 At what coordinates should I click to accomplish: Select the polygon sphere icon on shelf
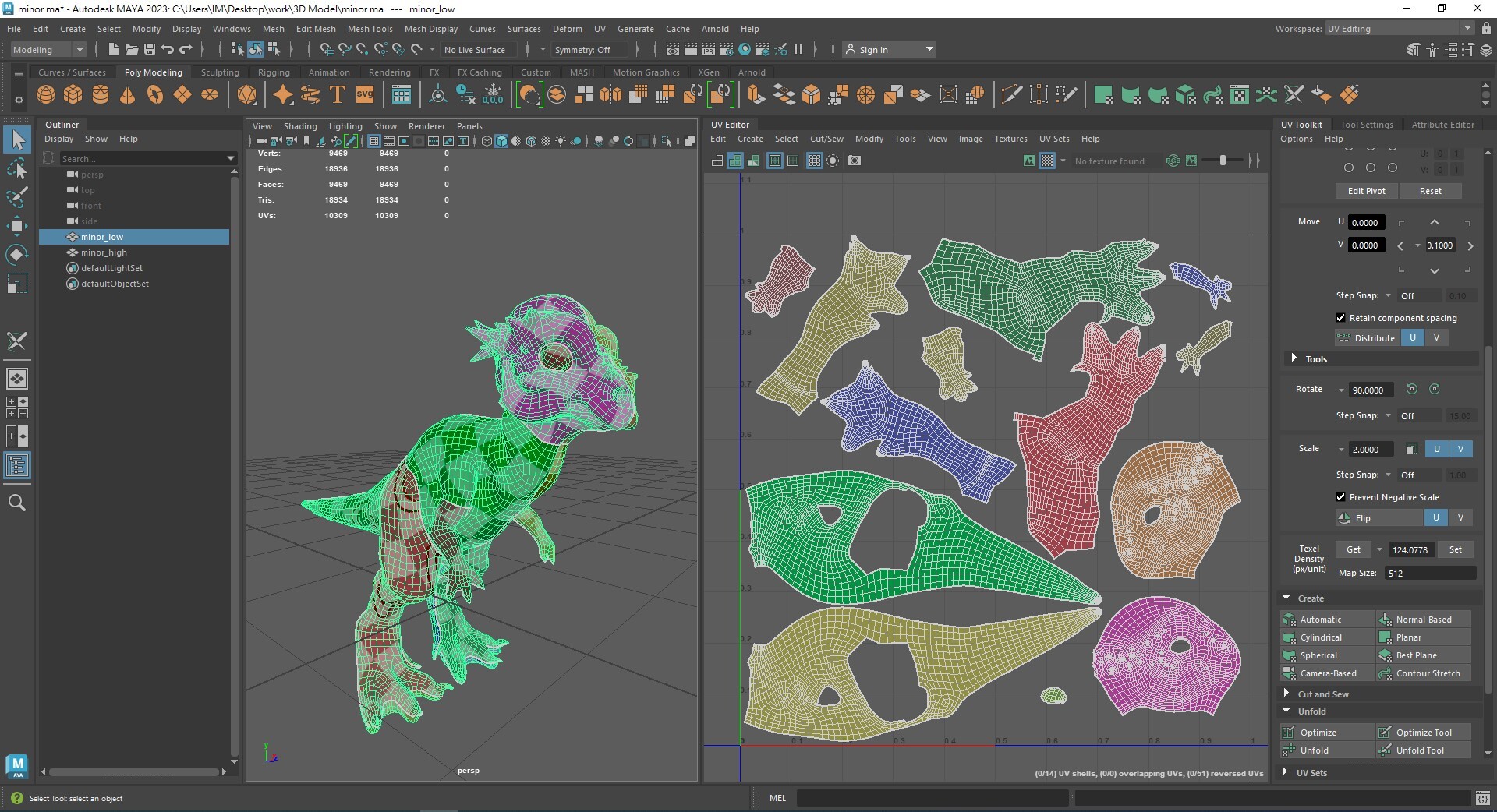46,95
